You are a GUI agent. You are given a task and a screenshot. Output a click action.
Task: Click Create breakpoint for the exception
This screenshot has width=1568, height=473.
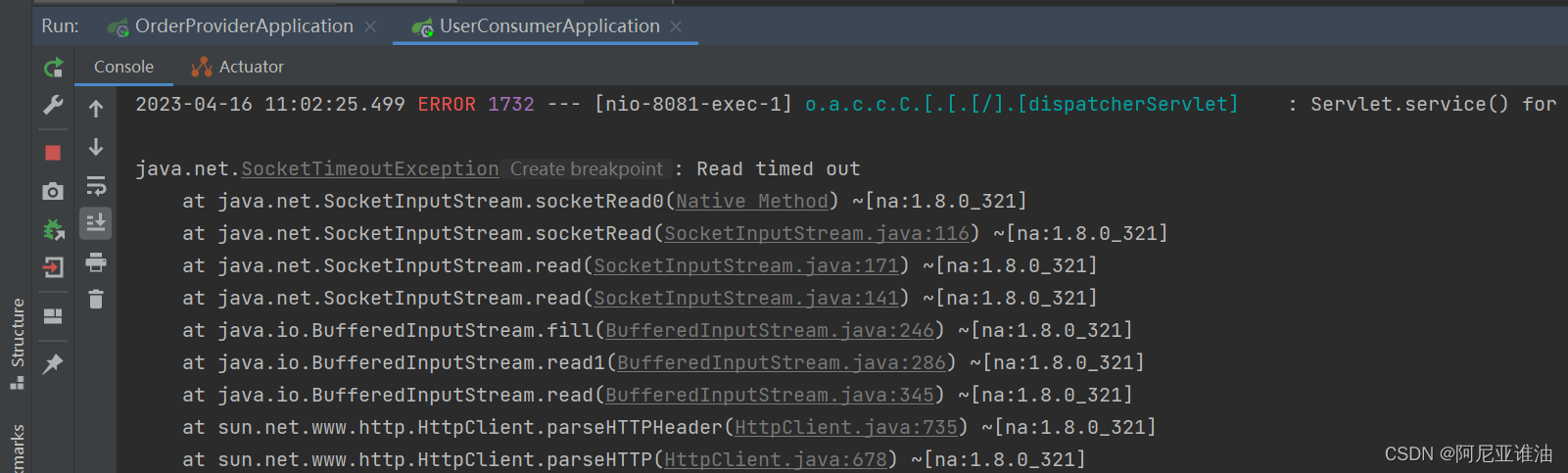[x=587, y=168]
